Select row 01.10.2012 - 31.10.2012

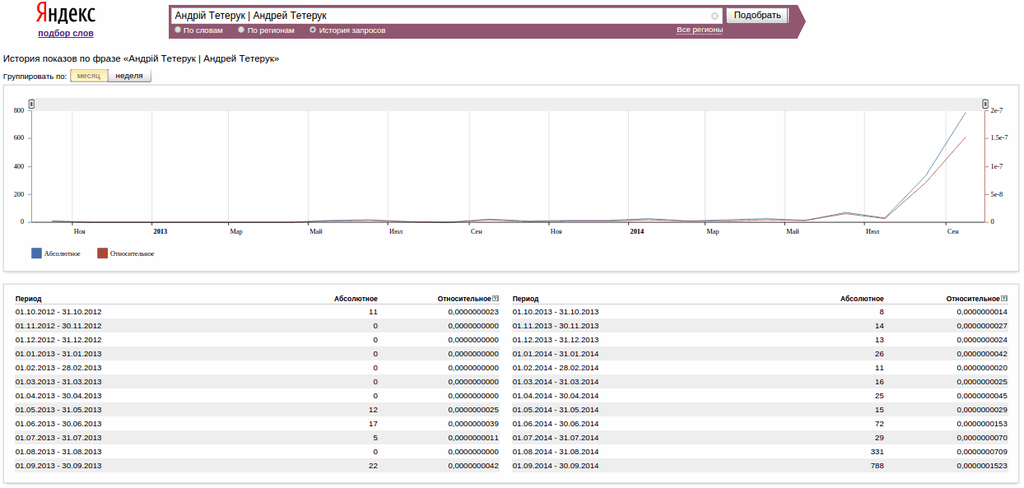point(257,312)
